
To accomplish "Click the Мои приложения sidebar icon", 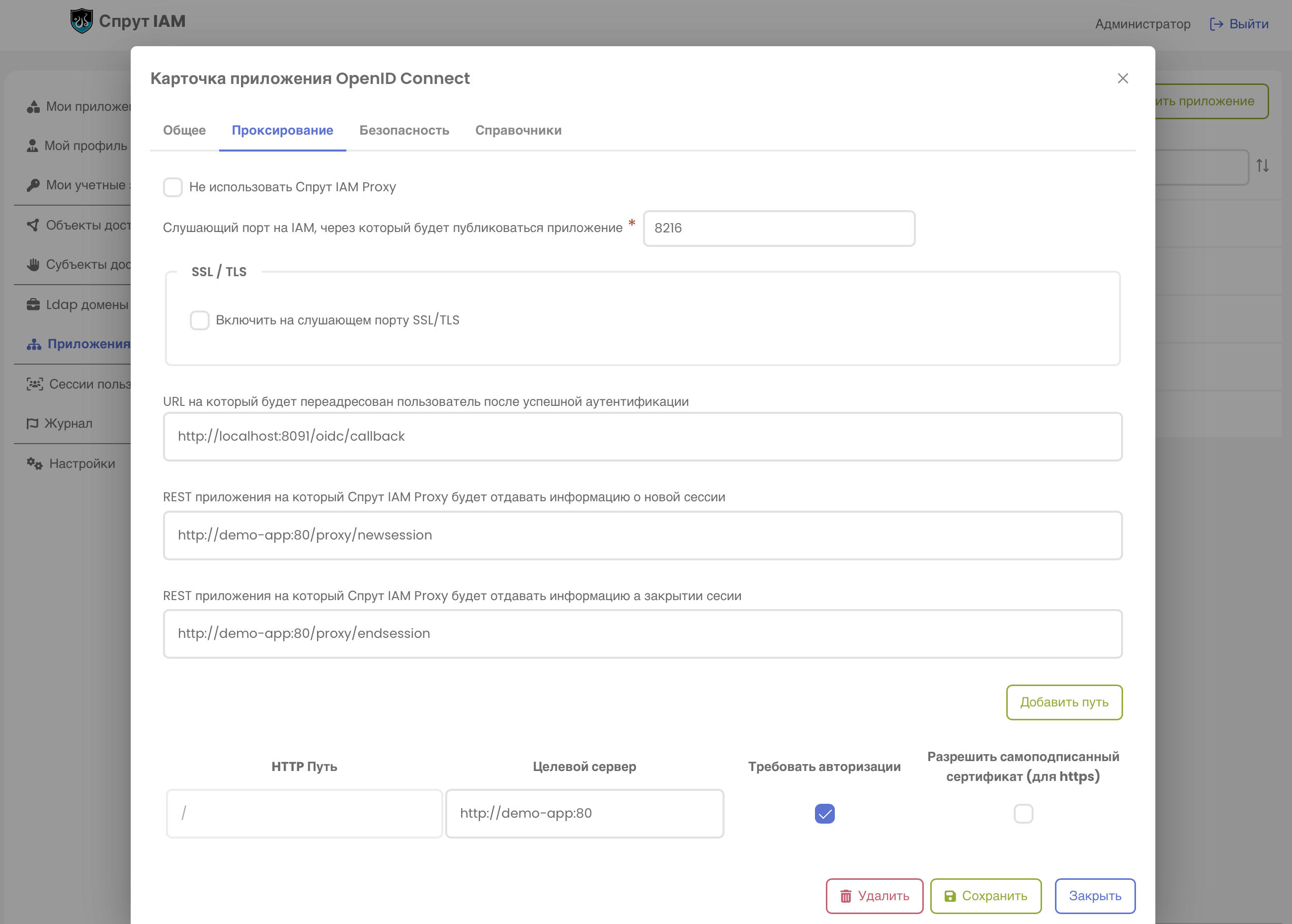I will point(34,106).
